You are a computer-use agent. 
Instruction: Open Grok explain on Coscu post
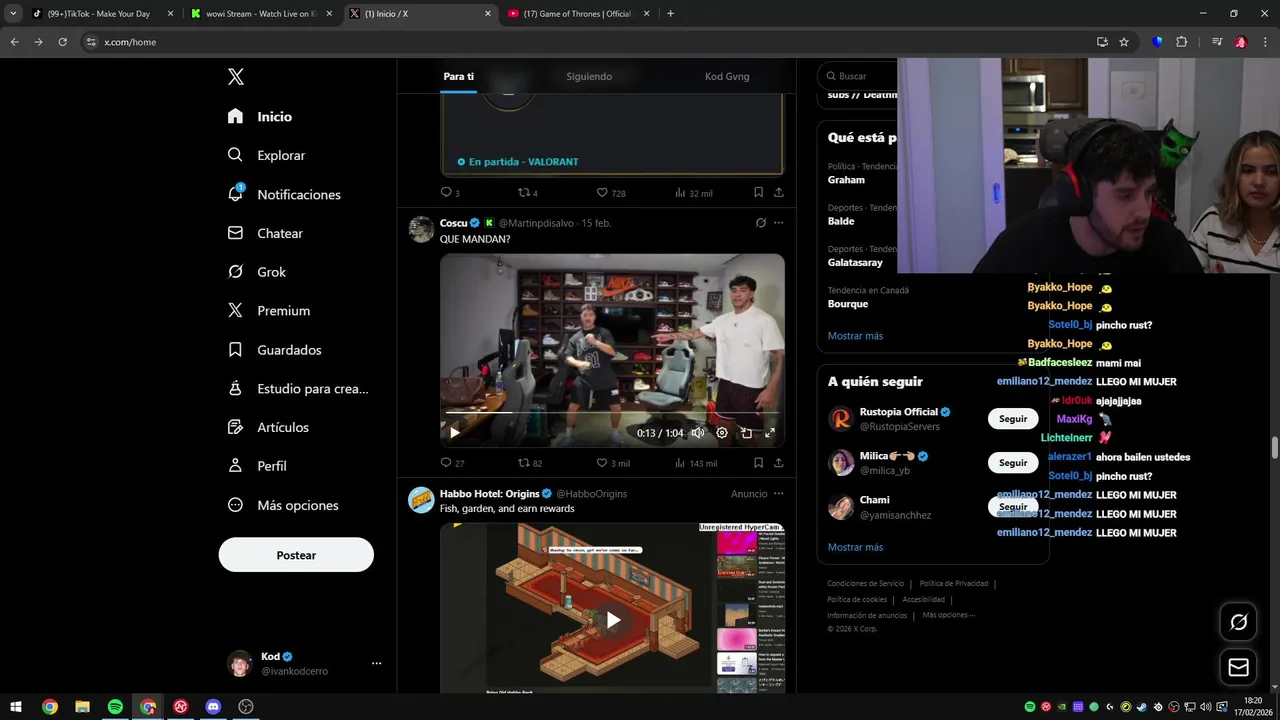pos(761,223)
